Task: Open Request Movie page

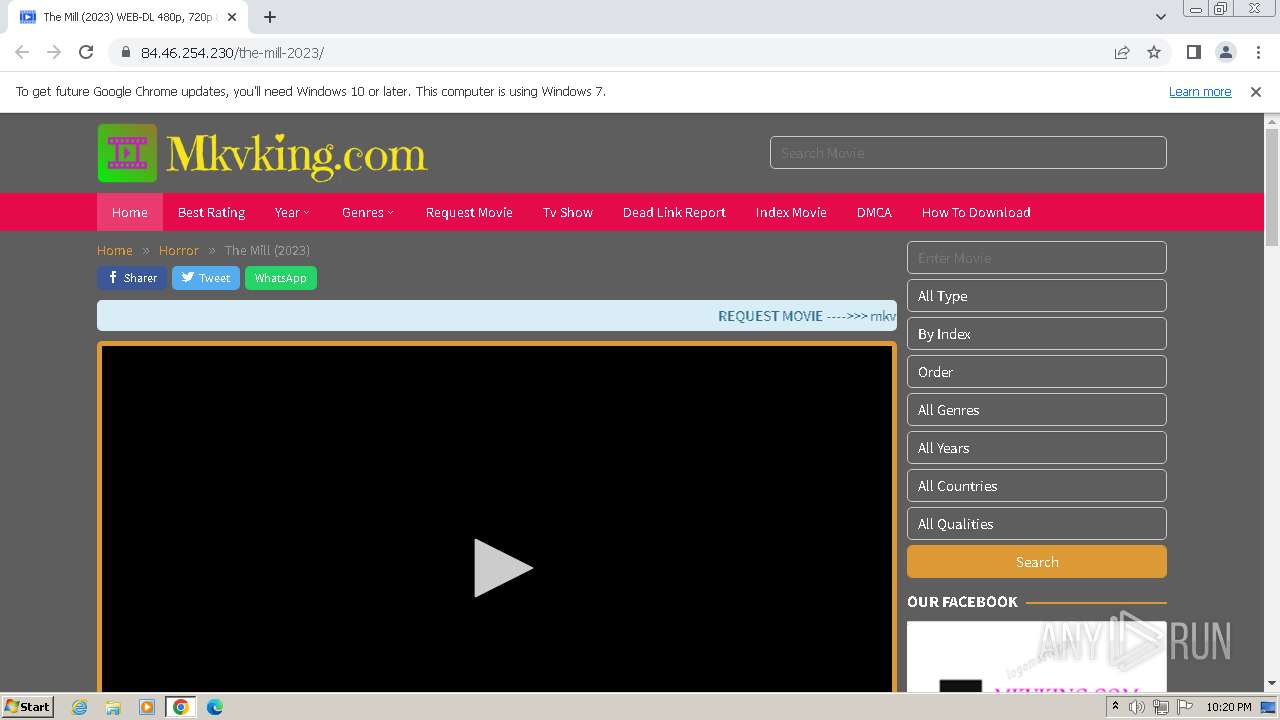Action: coord(469,212)
